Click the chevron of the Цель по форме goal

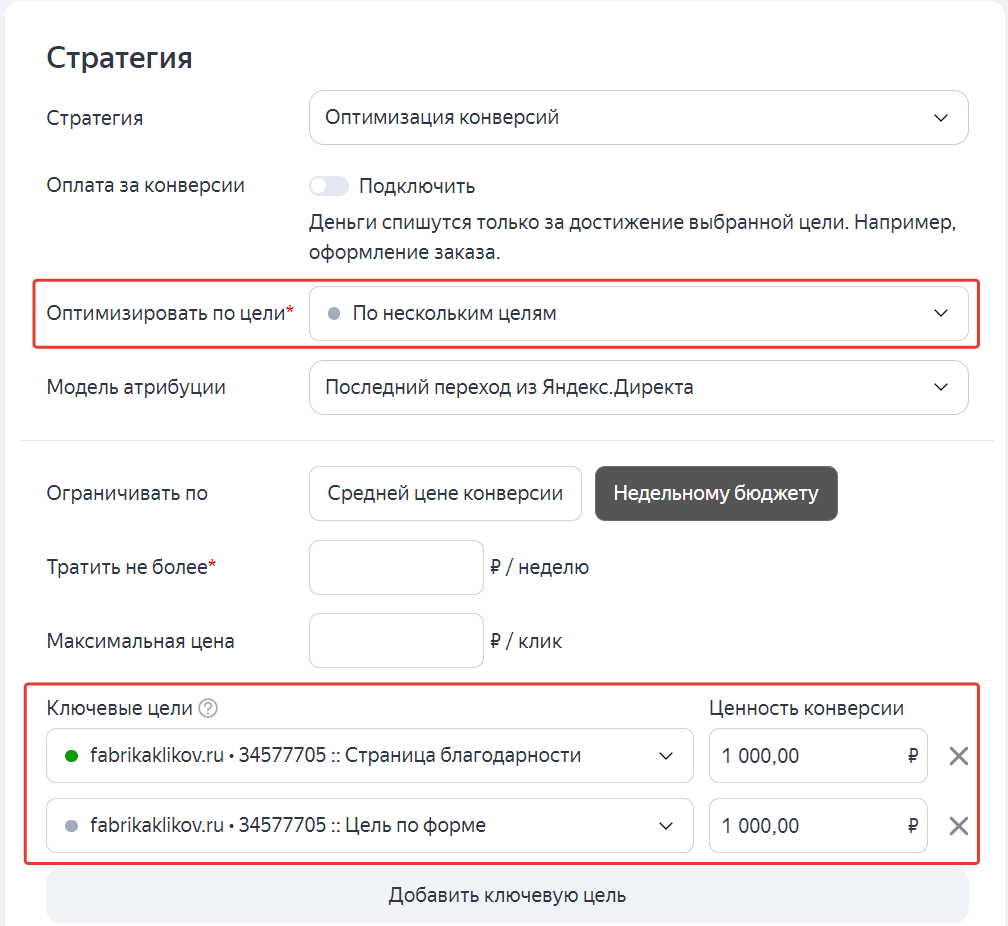point(666,826)
